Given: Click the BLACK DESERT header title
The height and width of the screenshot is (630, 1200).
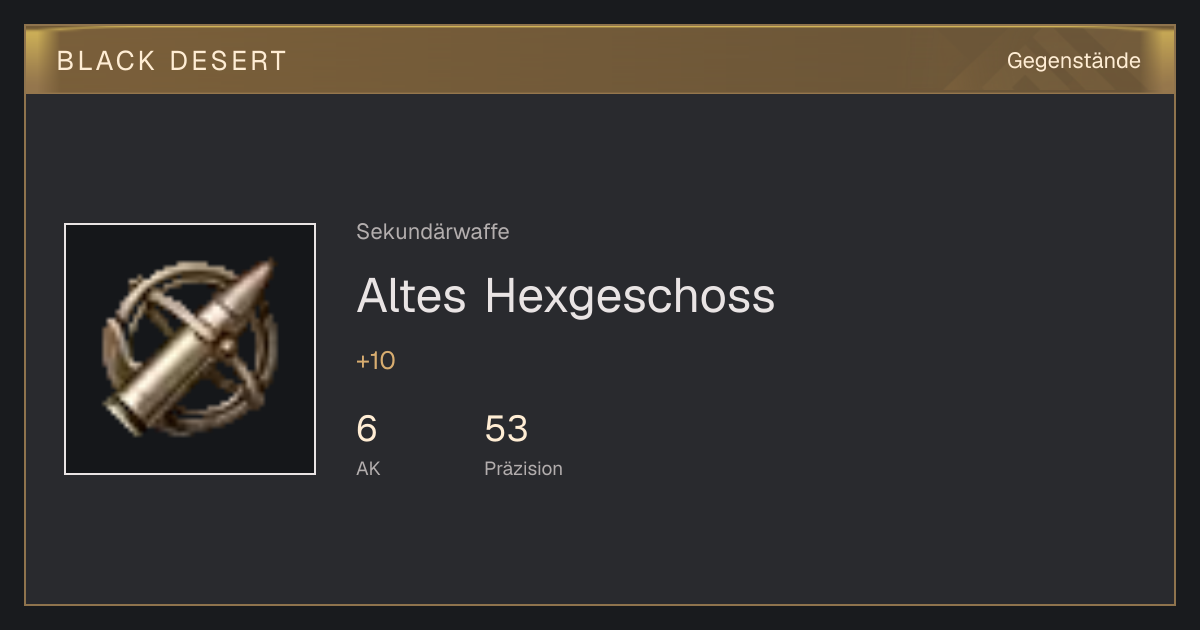Looking at the screenshot, I should coord(172,61).
